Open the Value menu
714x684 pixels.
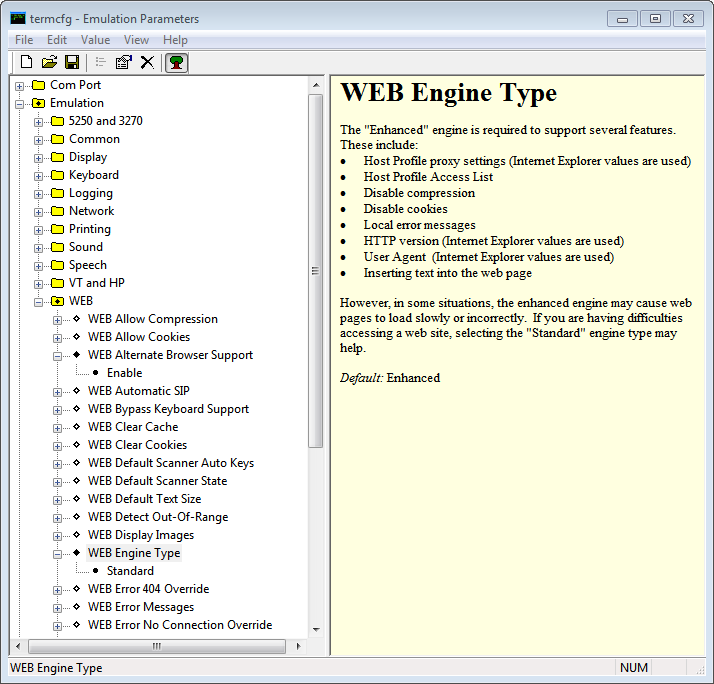tap(95, 40)
